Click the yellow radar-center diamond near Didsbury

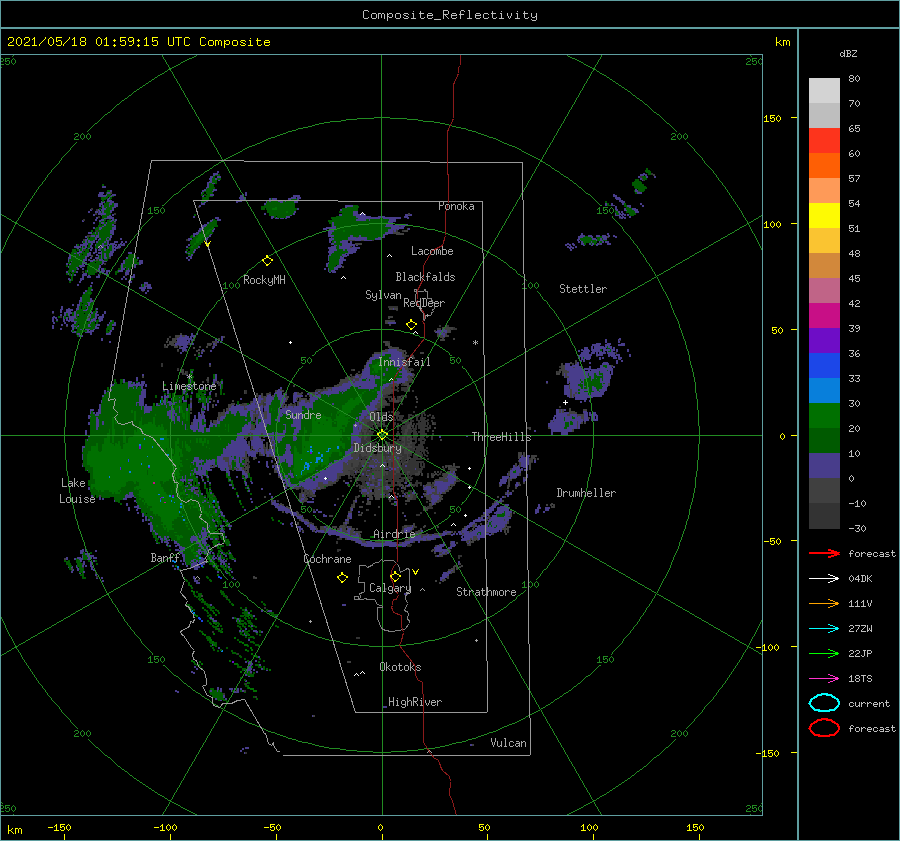click(382, 435)
